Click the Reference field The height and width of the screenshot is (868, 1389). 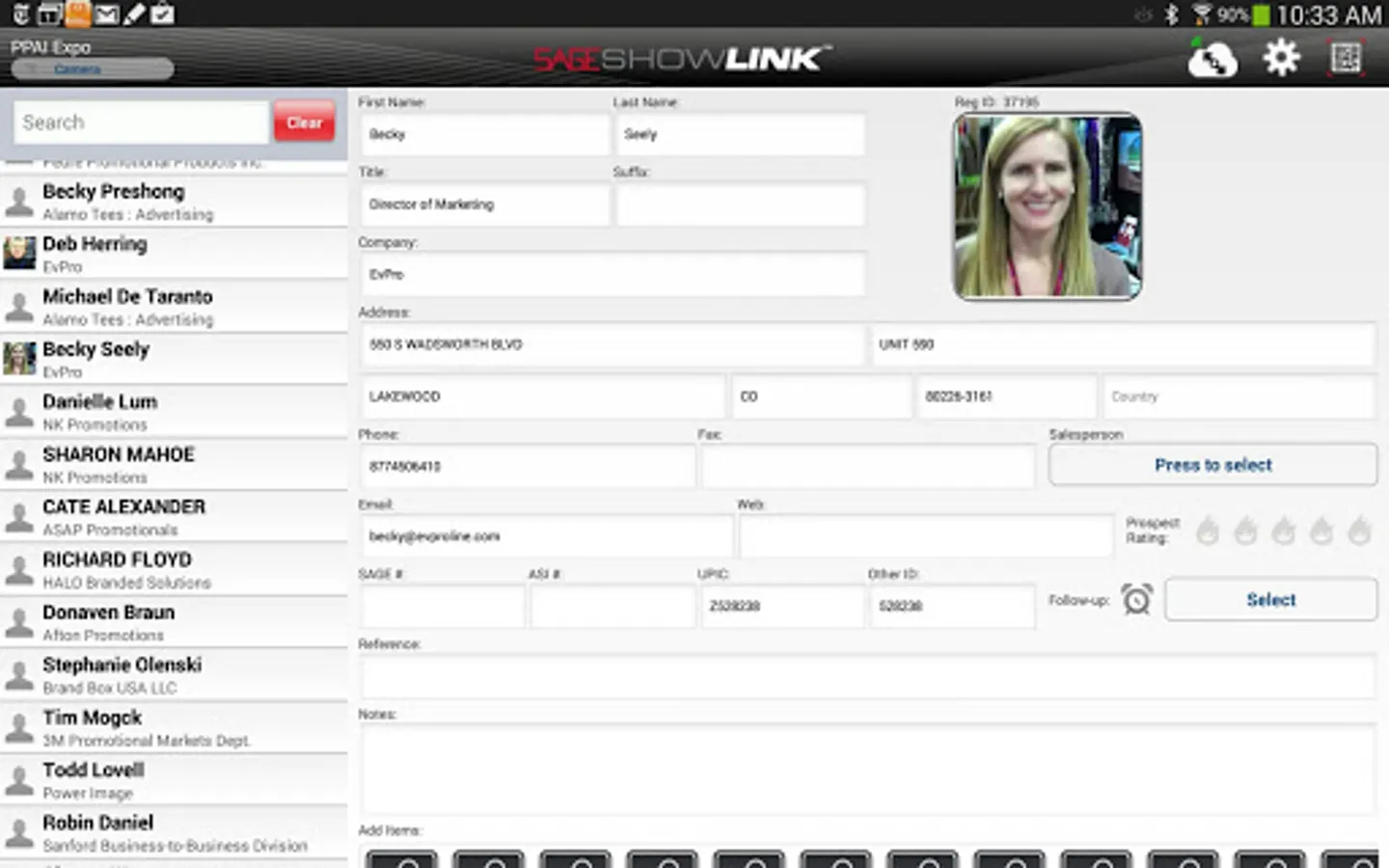pyautogui.click(x=868, y=677)
